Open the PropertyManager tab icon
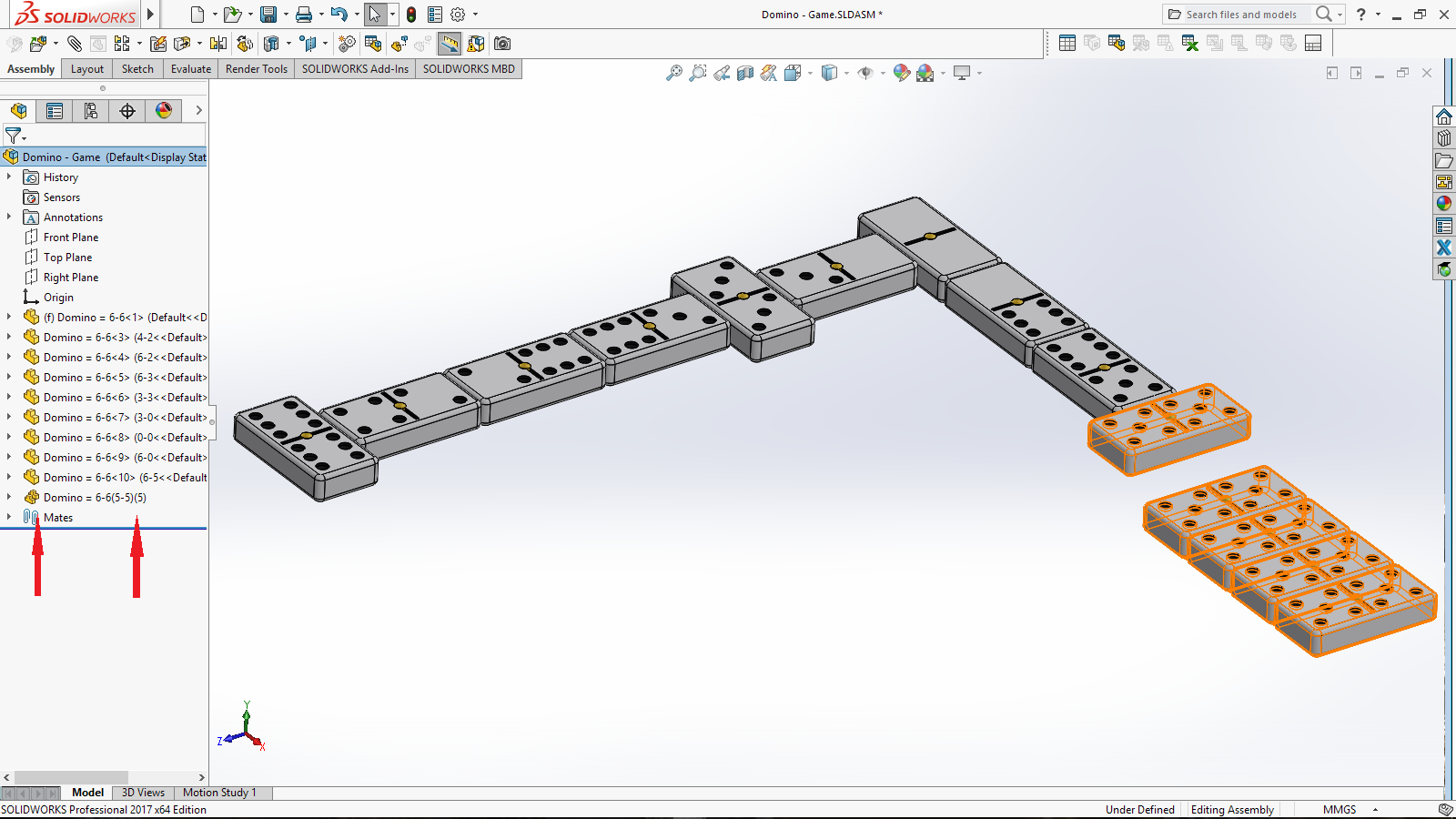Image resolution: width=1456 pixels, height=819 pixels. [x=55, y=111]
